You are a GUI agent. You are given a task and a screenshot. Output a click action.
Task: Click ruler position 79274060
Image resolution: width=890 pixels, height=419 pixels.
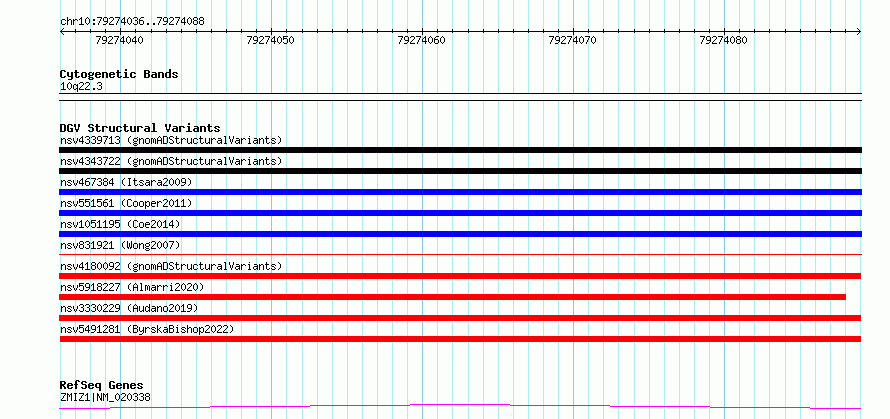[422, 40]
